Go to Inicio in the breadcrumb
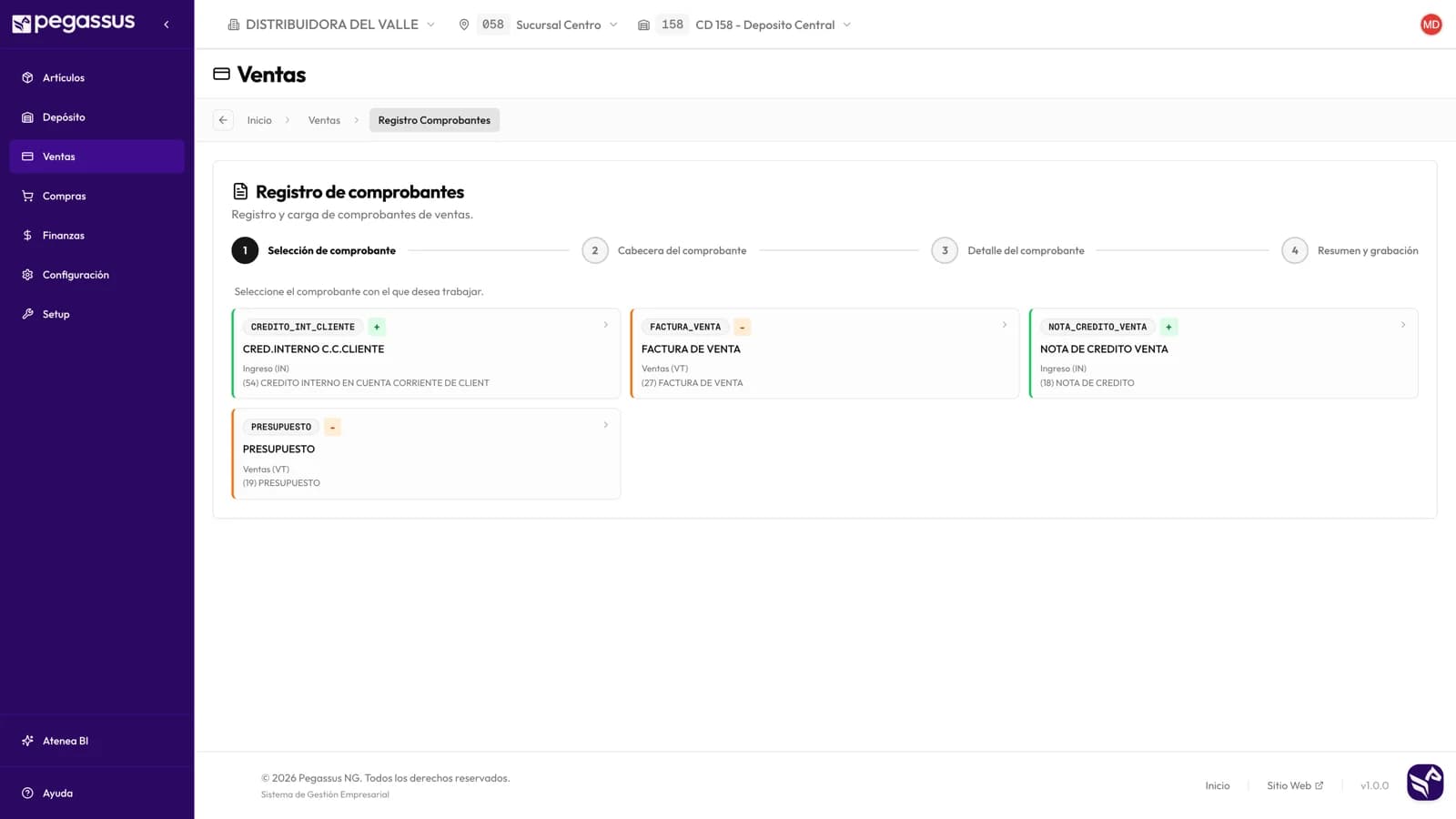The height and width of the screenshot is (819, 1456). pyautogui.click(x=259, y=120)
